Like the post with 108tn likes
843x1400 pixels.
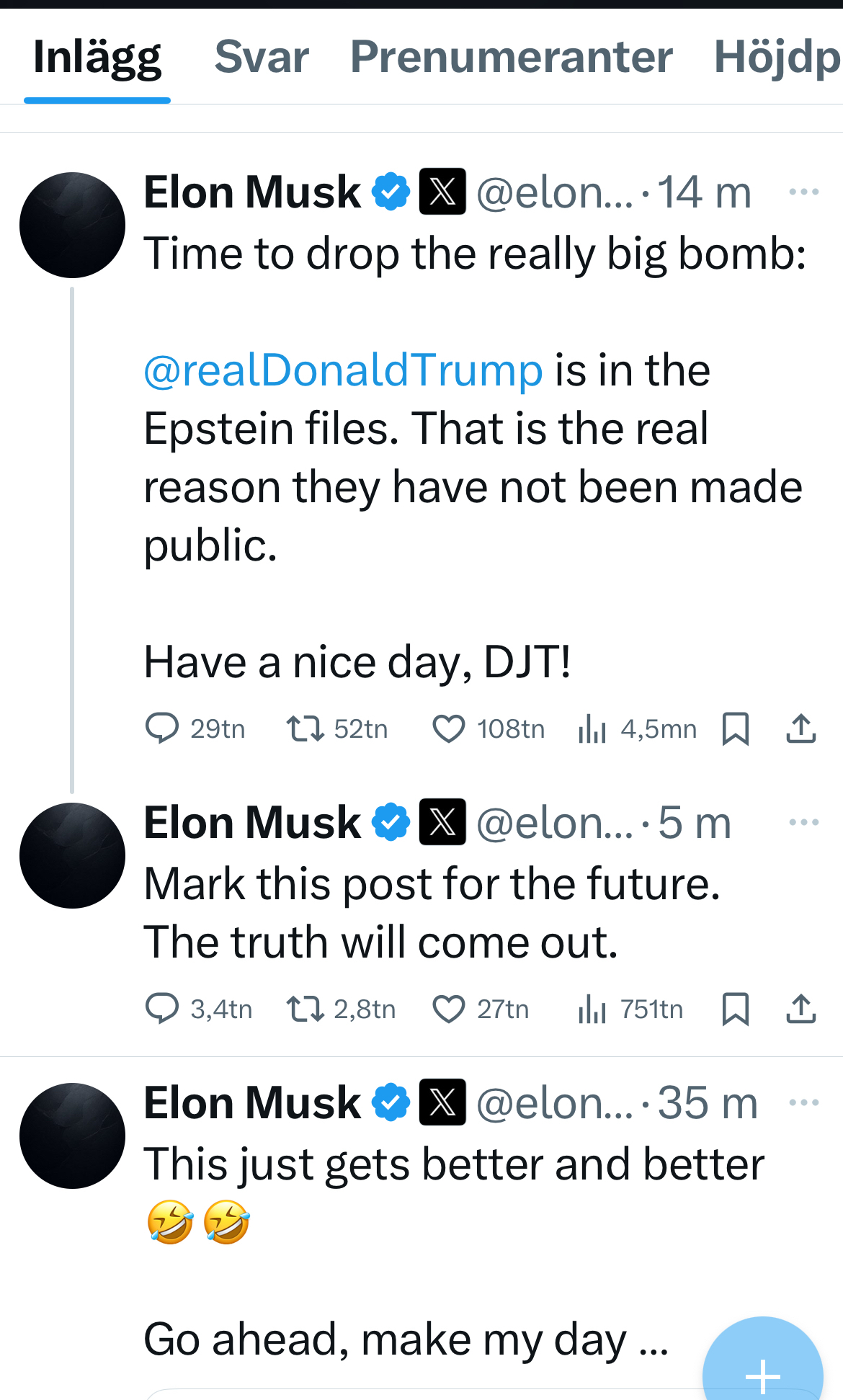pyautogui.click(x=448, y=728)
